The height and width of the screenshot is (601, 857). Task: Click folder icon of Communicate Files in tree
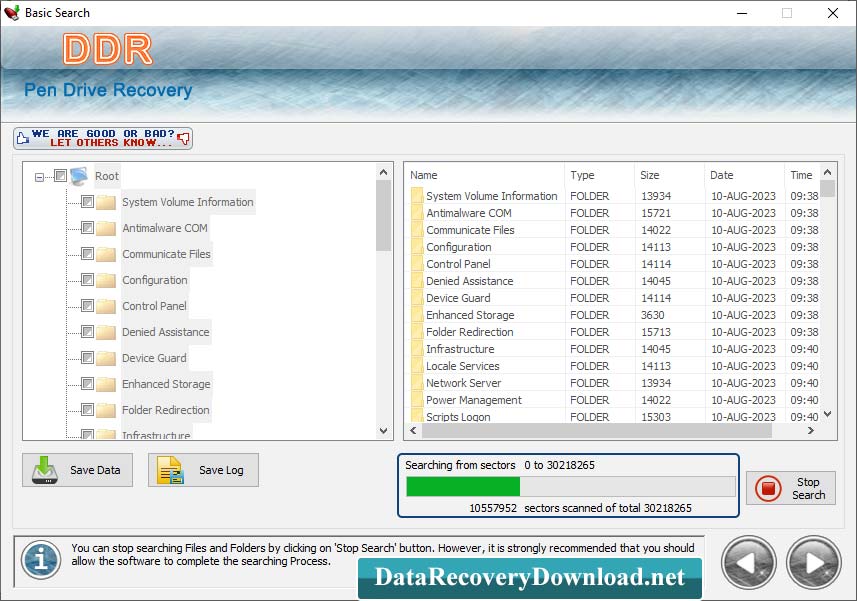pos(106,254)
